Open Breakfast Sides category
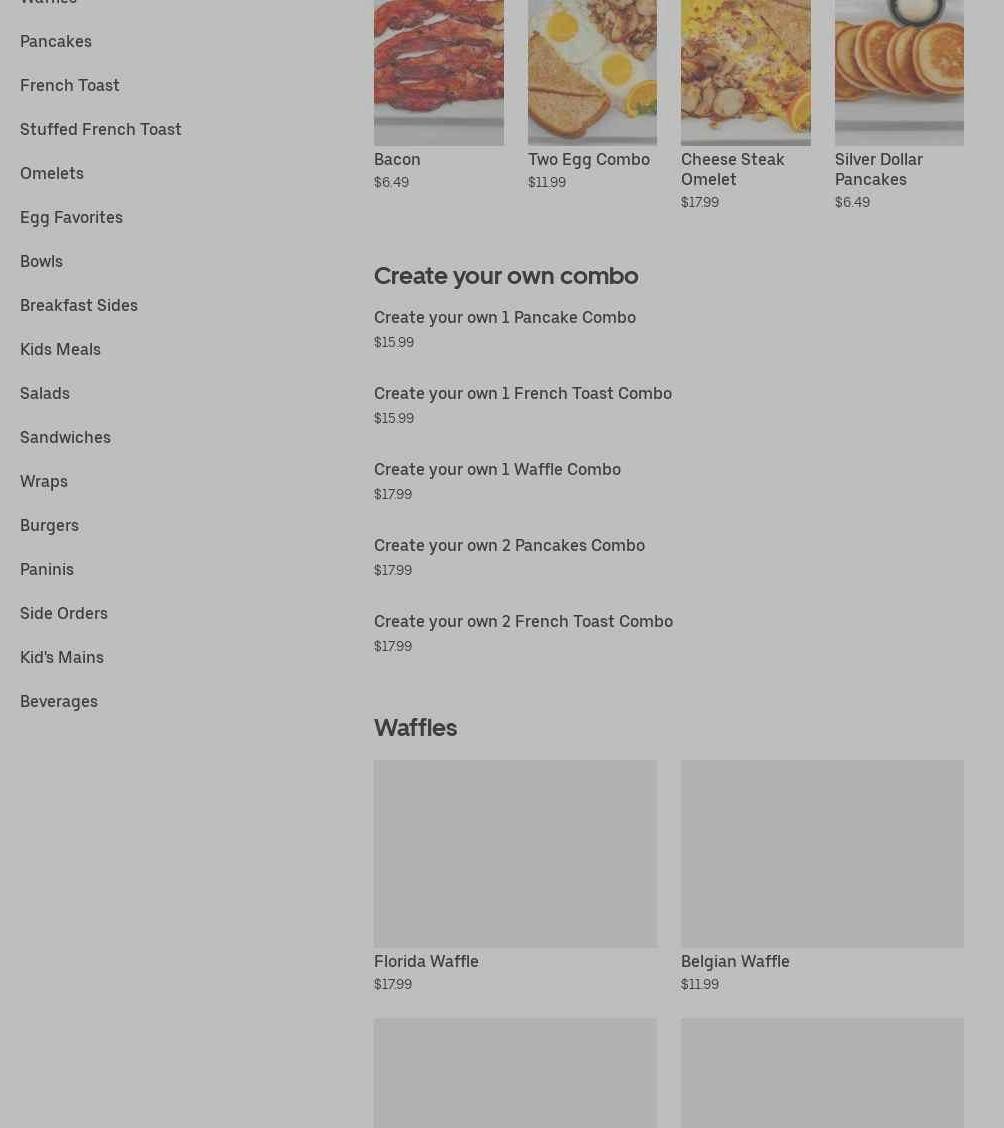The width and height of the screenshot is (1004, 1128). [79, 305]
